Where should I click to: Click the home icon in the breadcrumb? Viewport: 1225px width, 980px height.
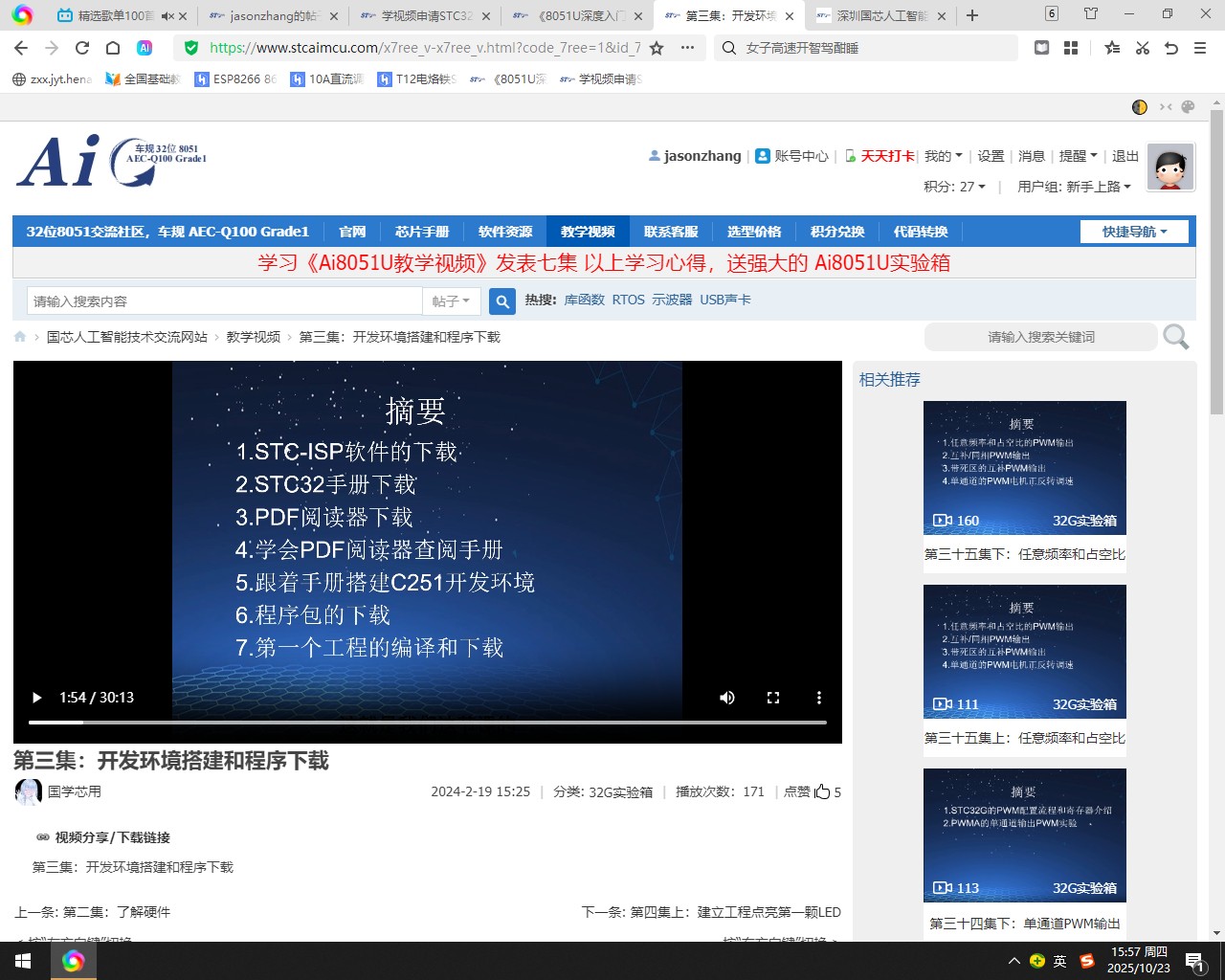click(19, 336)
